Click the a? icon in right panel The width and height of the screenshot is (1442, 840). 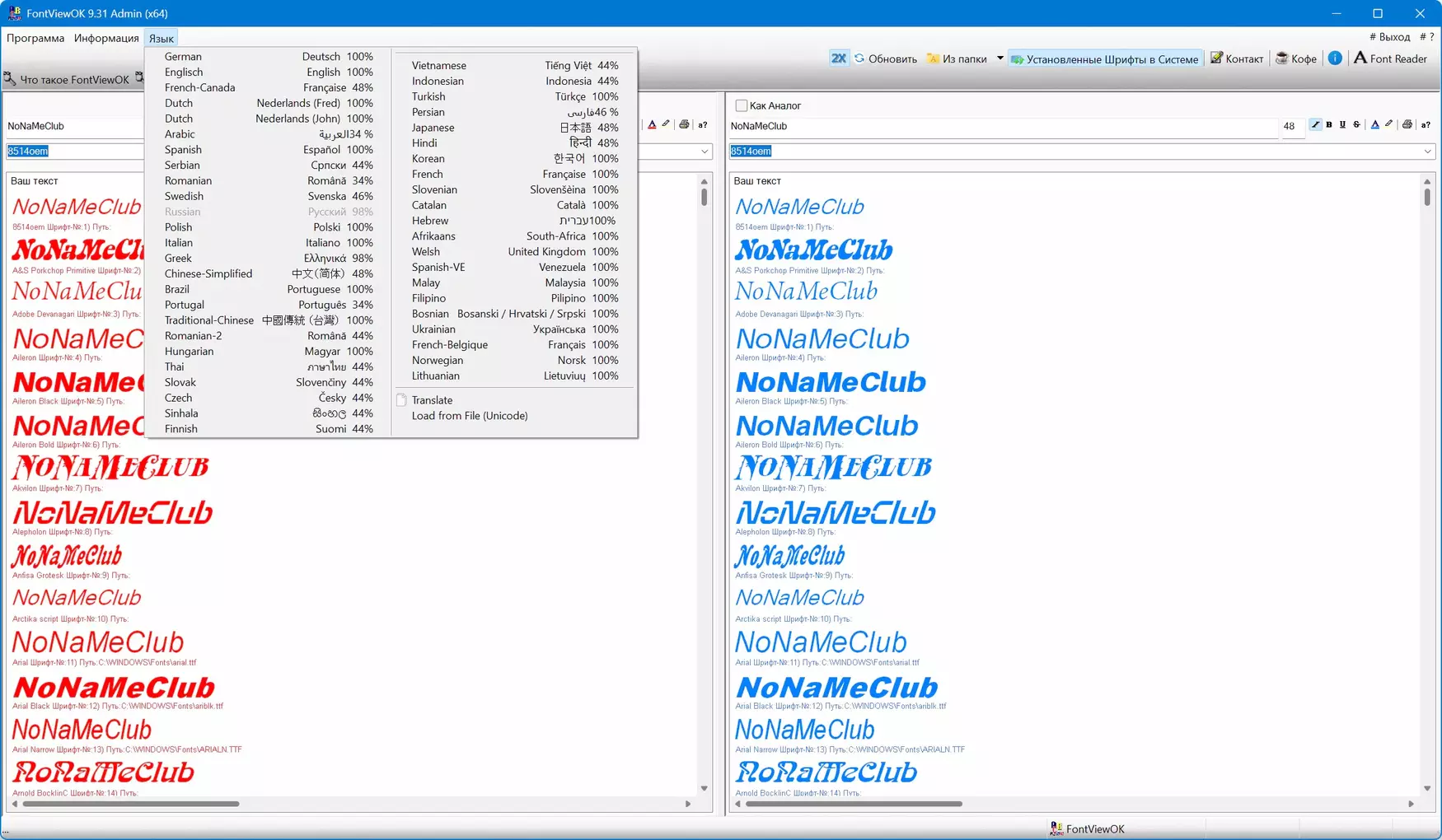click(x=1426, y=125)
